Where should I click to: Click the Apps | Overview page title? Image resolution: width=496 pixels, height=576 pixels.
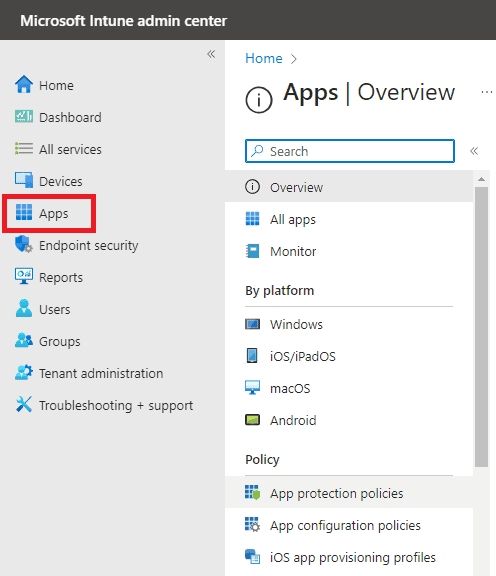369,92
